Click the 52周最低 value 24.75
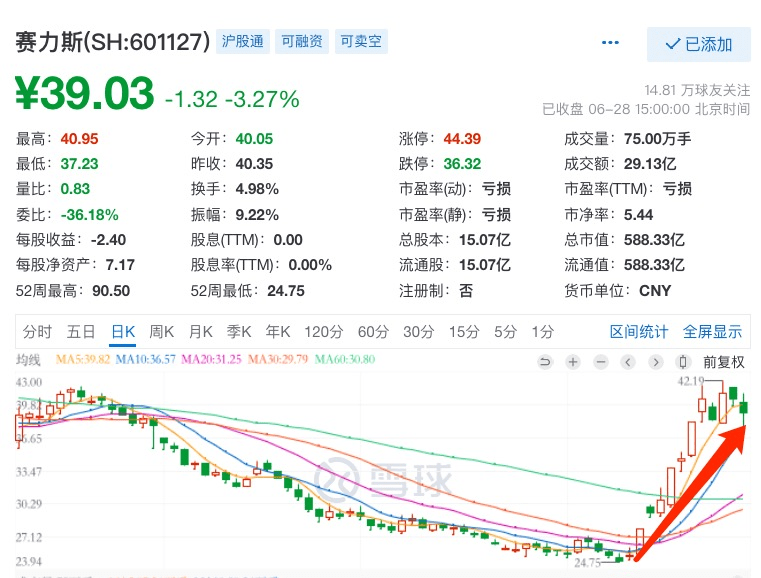The height and width of the screenshot is (578, 761). pos(286,291)
